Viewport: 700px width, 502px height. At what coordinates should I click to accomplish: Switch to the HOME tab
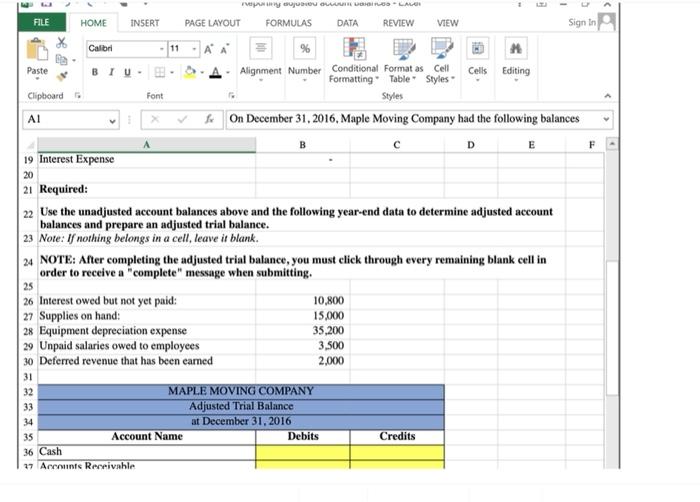pos(93,23)
